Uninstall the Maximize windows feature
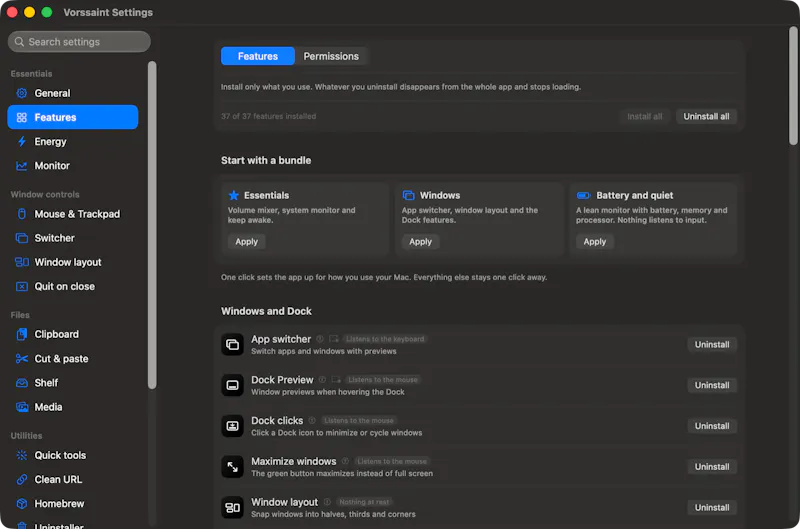Image resolution: width=800 pixels, height=529 pixels. click(712, 467)
